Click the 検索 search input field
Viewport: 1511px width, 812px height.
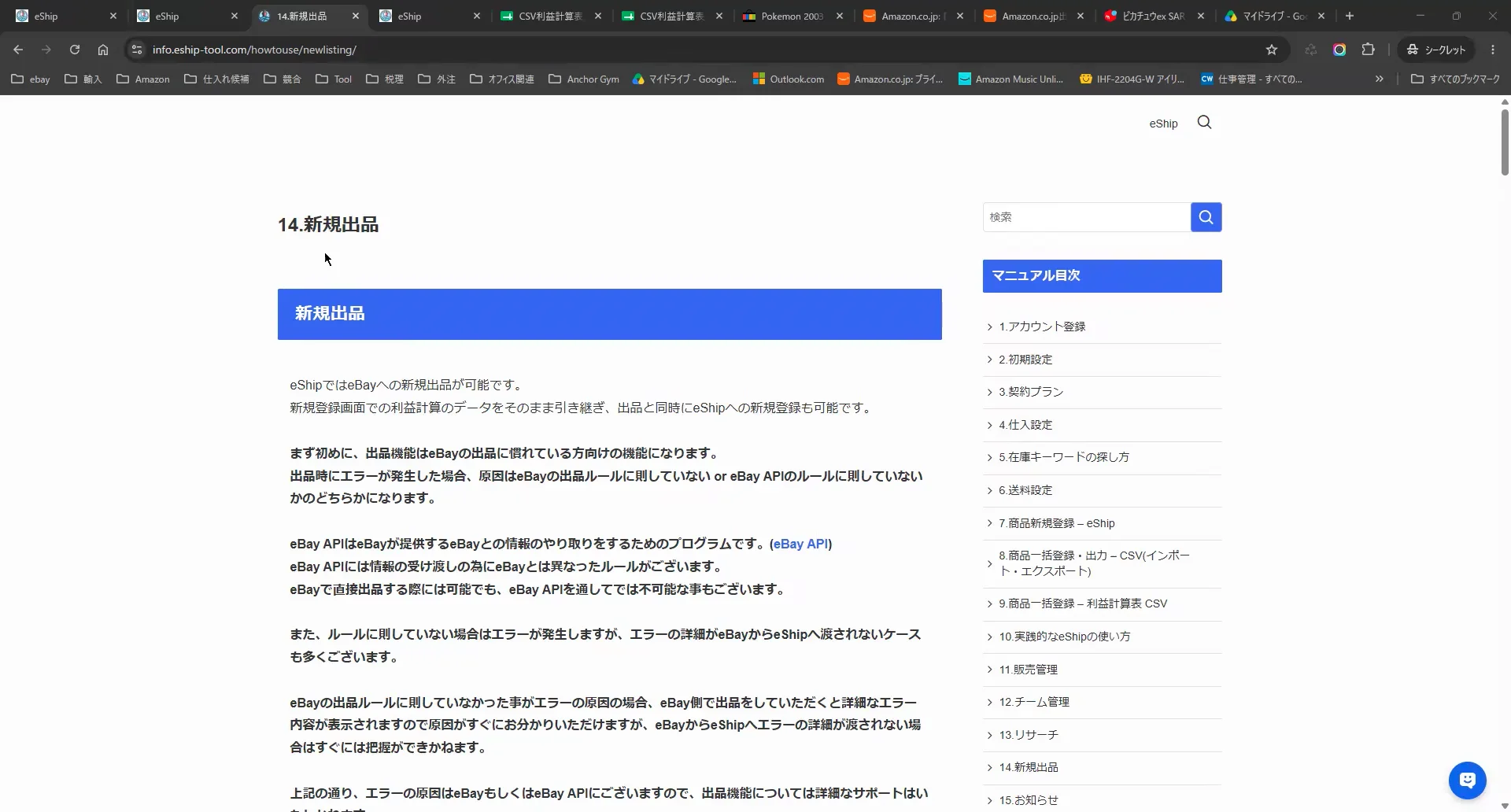[x=1086, y=217]
